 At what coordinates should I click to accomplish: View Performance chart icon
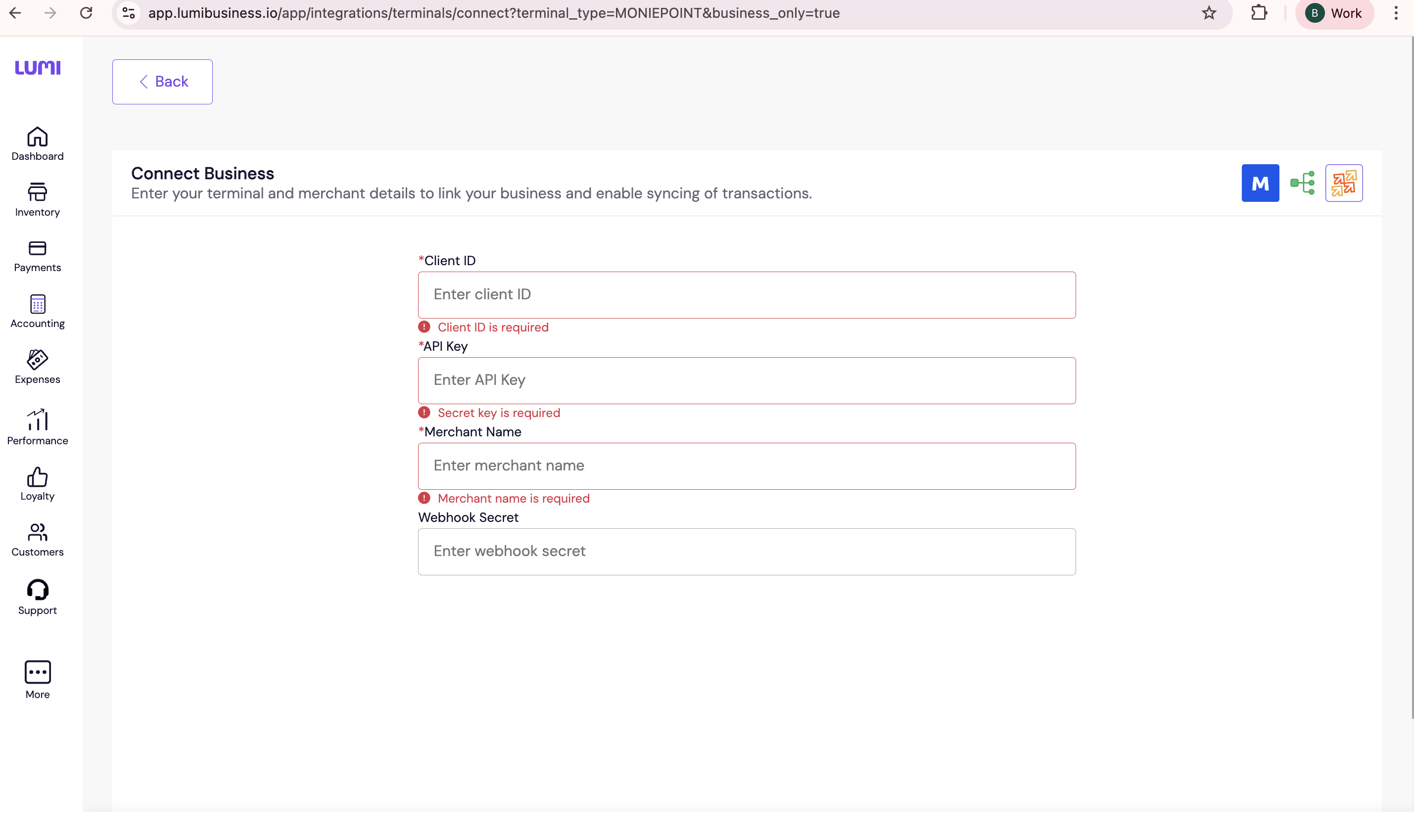click(x=38, y=420)
